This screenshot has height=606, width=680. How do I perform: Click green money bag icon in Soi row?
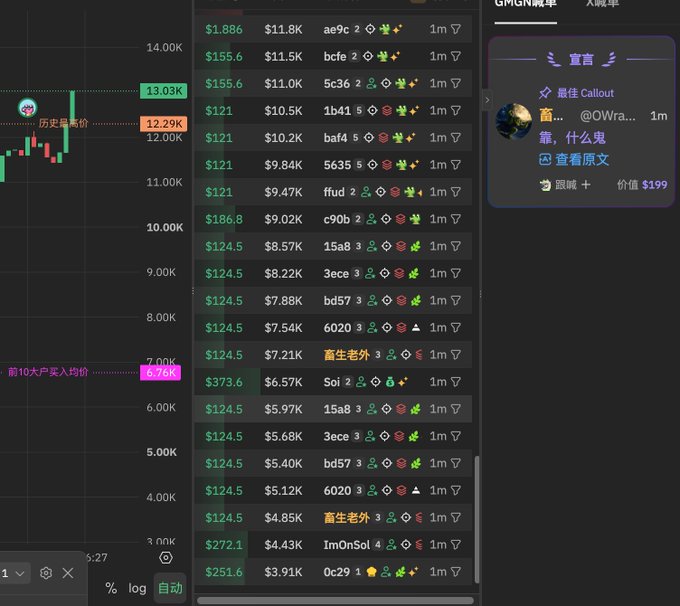click(x=390, y=382)
